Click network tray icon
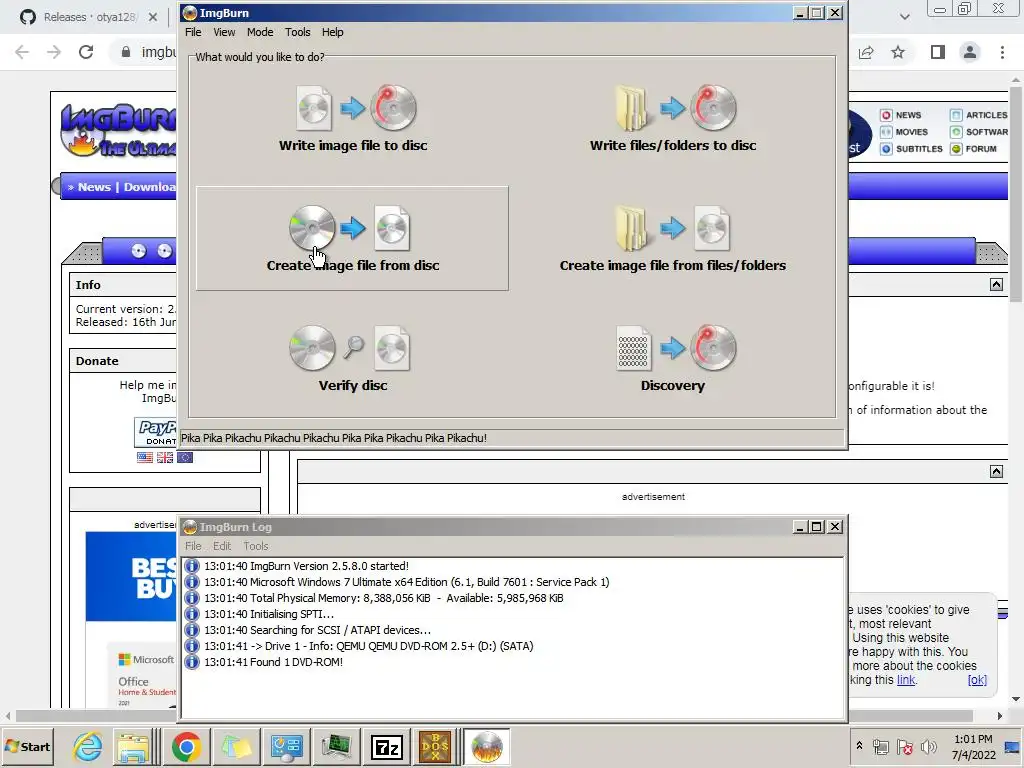 pos(881,746)
